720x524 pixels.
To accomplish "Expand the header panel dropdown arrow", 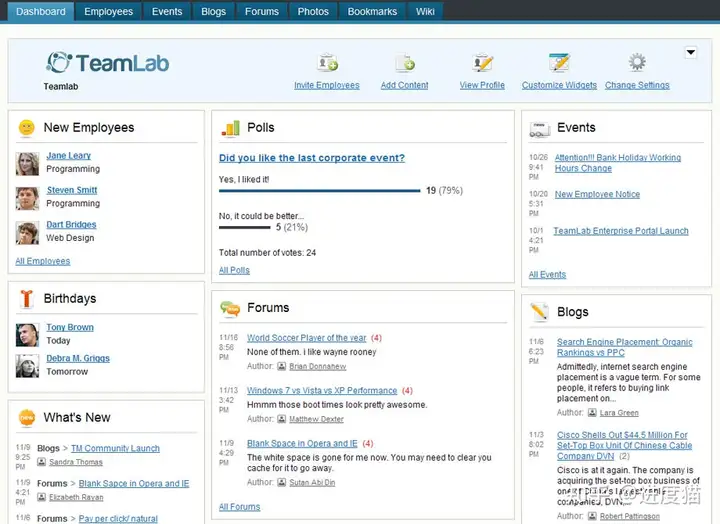I will pyautogui.click(x=691, y=52).
